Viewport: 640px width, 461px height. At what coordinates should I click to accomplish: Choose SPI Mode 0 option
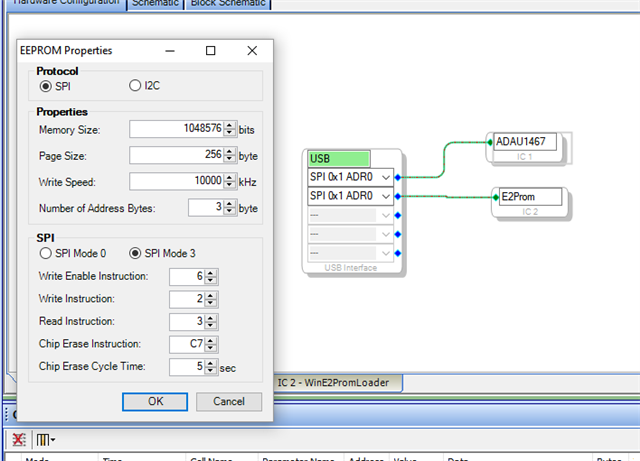click(45, 253)
